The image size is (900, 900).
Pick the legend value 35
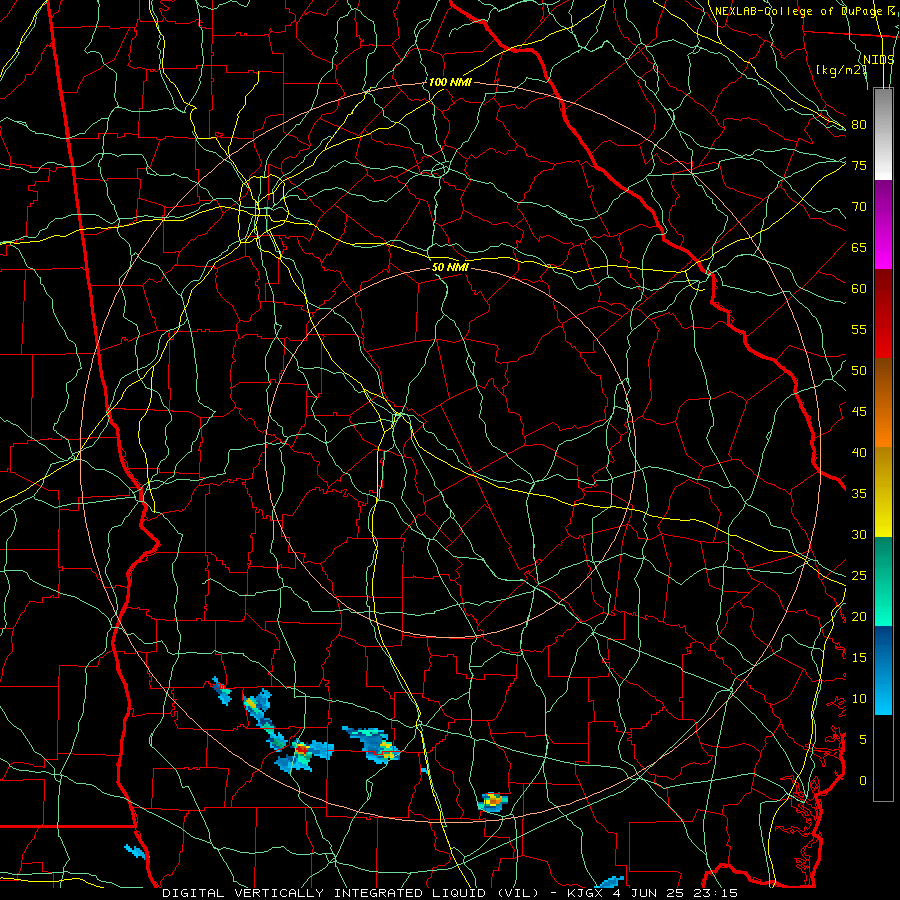(859, 494)
